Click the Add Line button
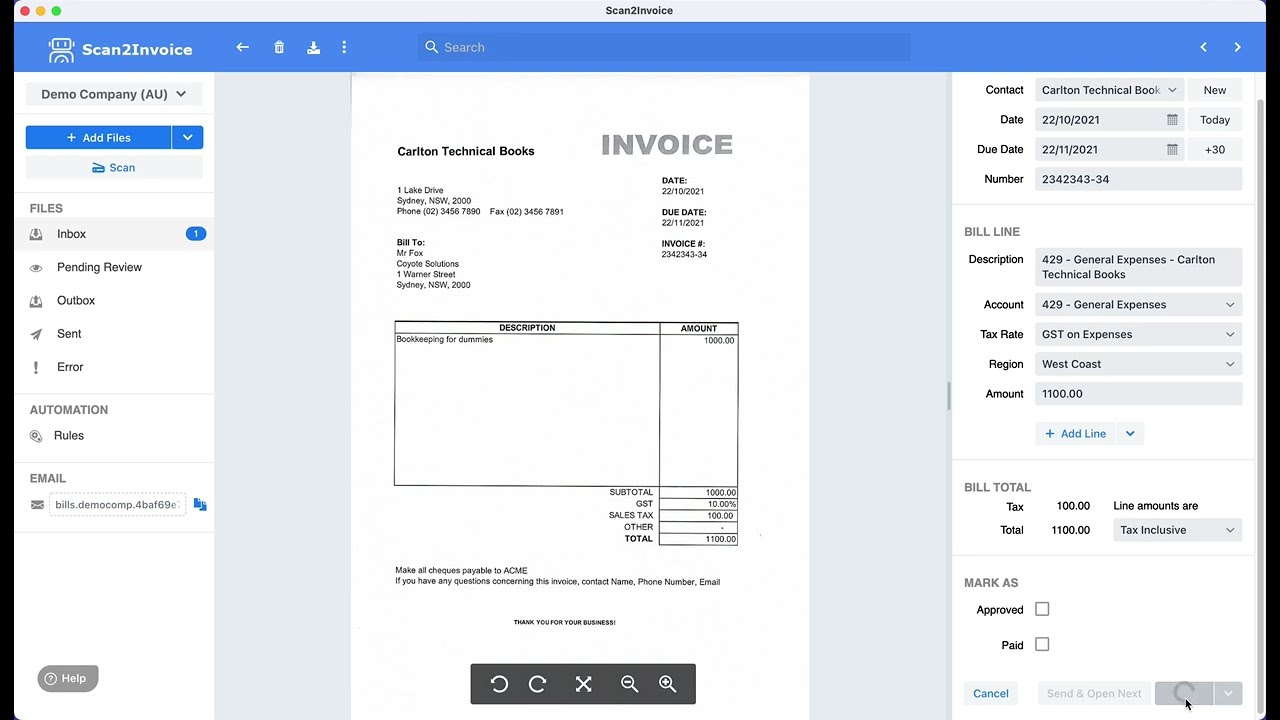This screenshot has width=1280, height=720. pos(1076,434)
